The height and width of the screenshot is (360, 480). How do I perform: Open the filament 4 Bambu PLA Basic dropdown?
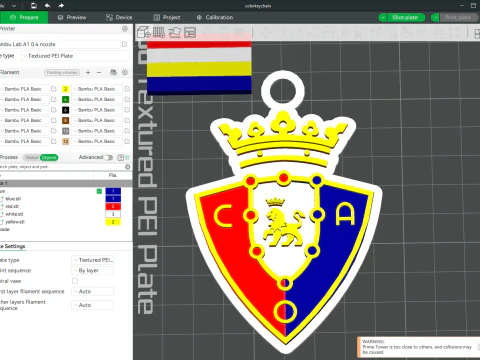tap(97, 99)
